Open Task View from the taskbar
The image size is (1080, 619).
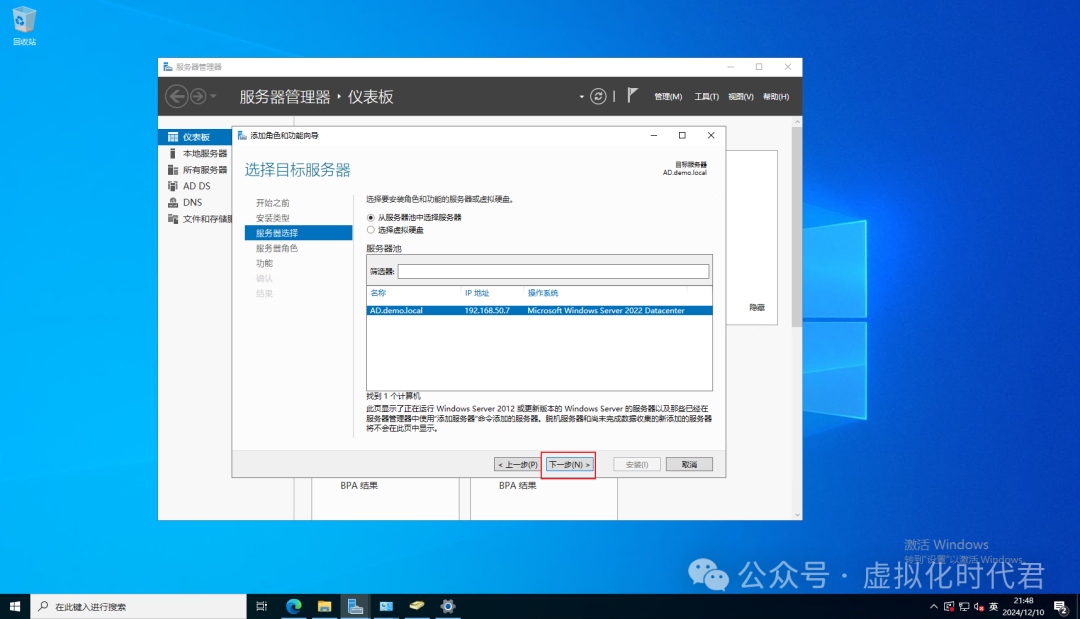[x=261, y=607]
